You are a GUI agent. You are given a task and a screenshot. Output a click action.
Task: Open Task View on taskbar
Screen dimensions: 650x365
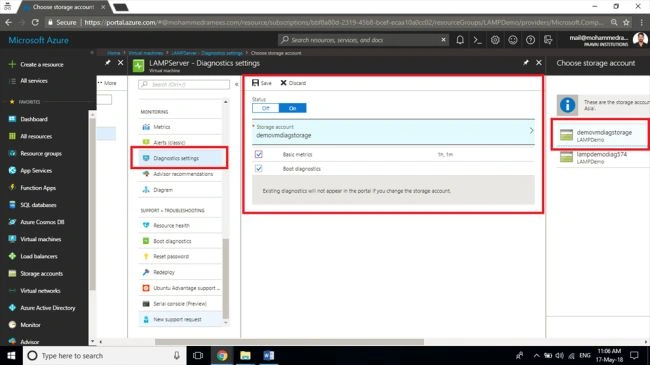pyautogui.click(x=198, y=356)
